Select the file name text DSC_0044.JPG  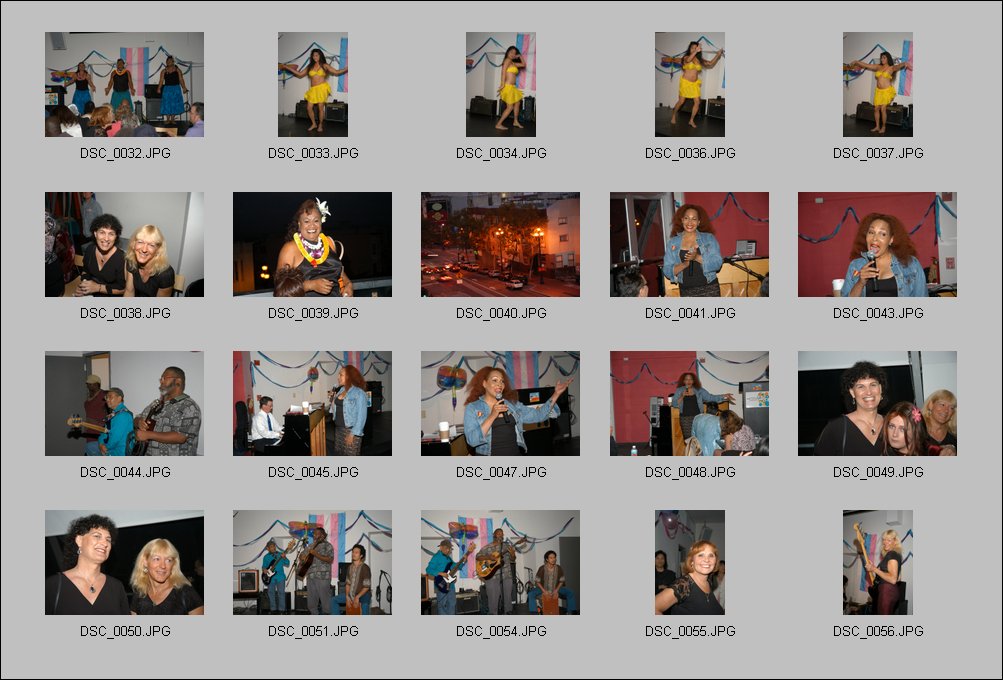pos(125,471)
